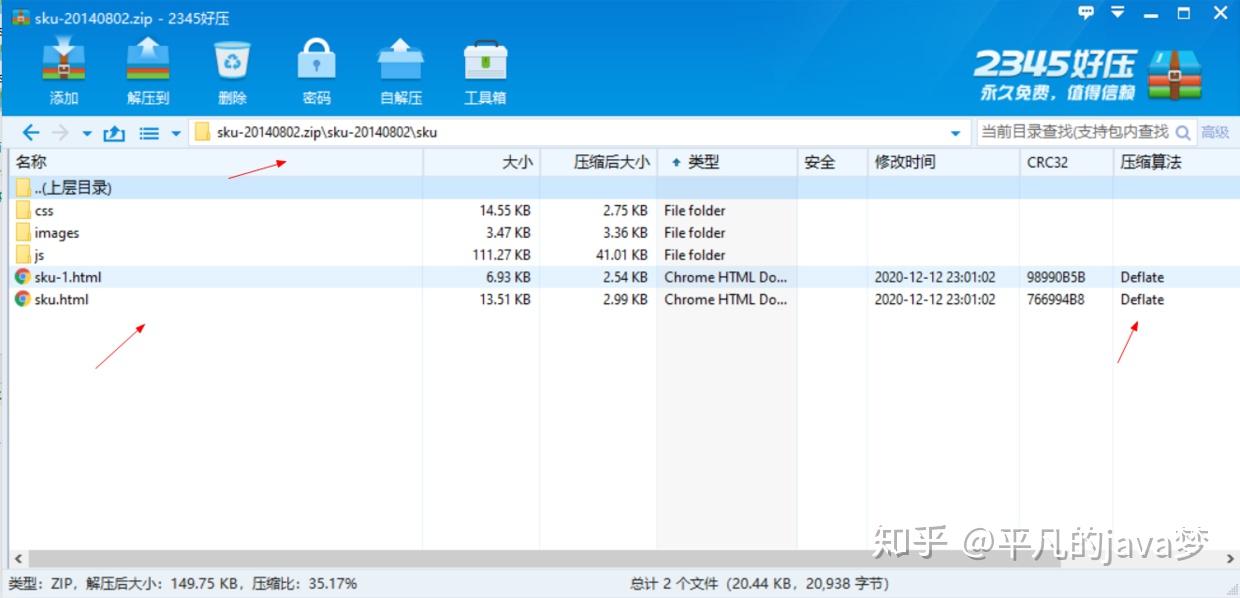Viewport: 1240px width, 598px height.
Task: Select the sku-1.html file
Action: (x=624, y=277)
